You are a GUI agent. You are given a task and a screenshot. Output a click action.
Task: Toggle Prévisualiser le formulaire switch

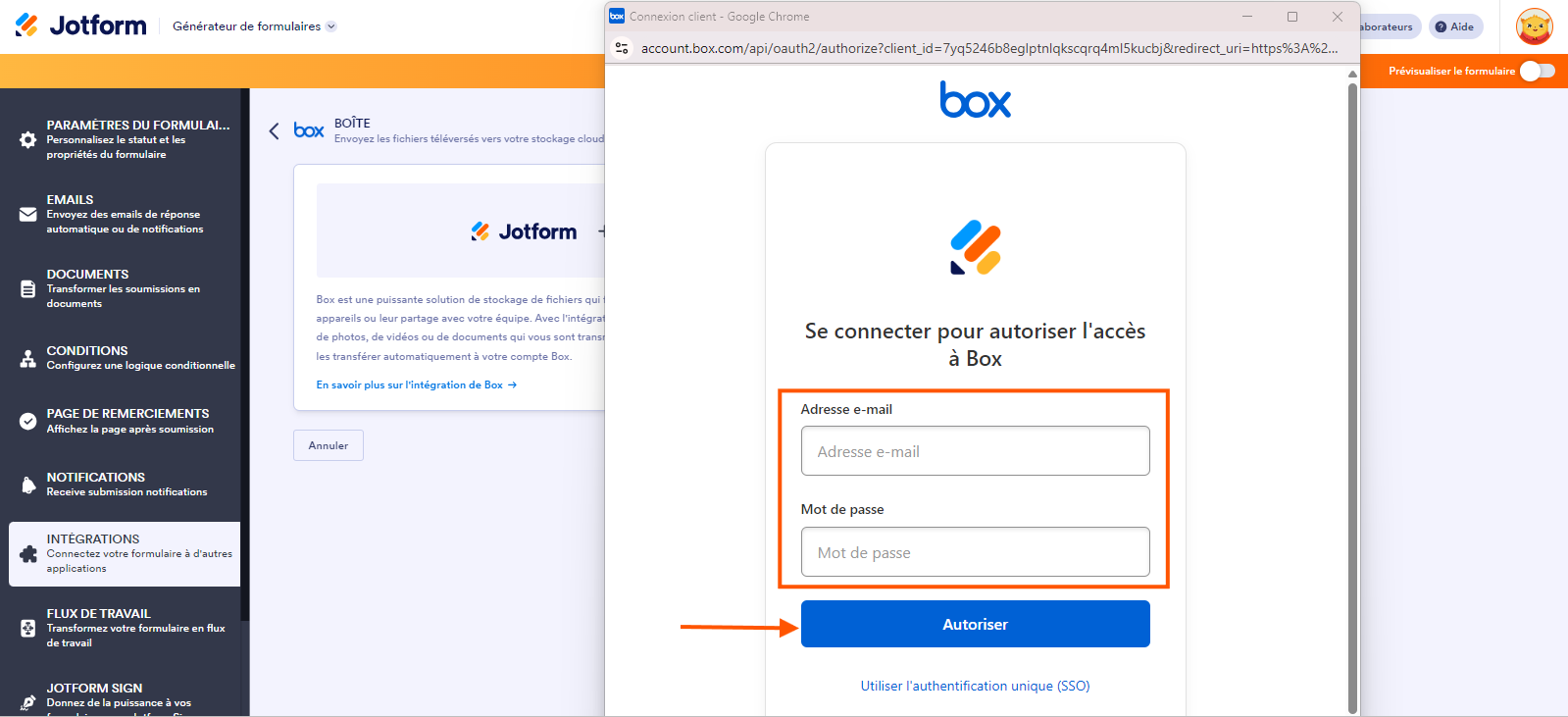(1537, 71)
